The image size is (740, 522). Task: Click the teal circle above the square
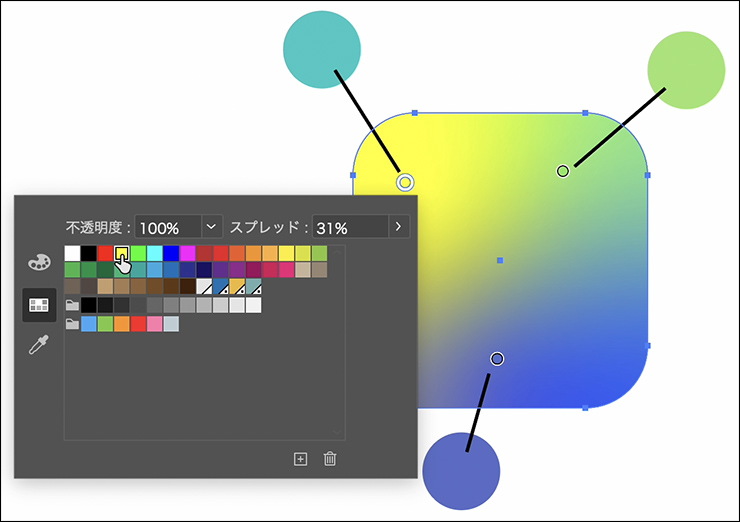(x=321, y=49)
